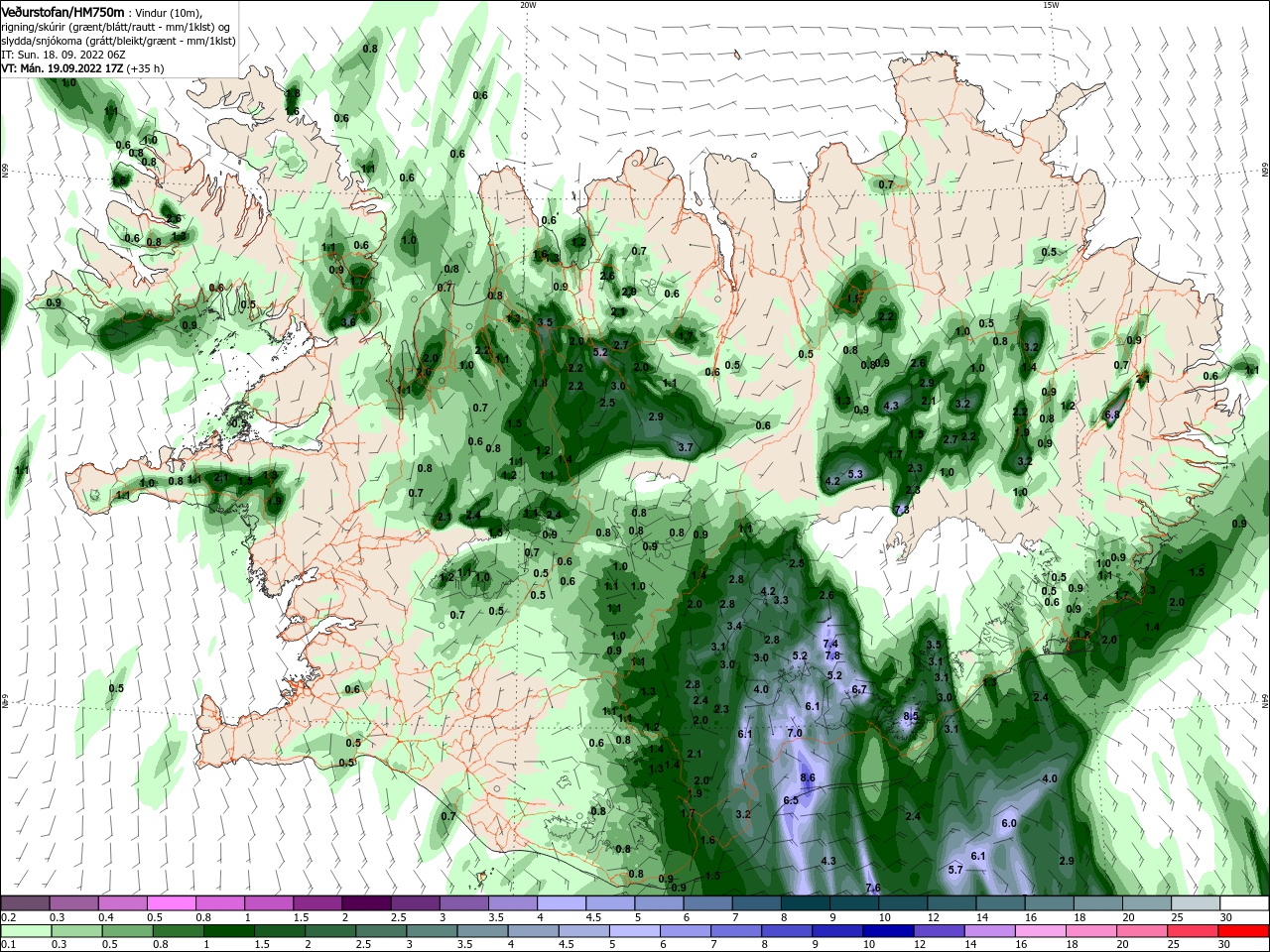Click the 7.6 precipitation value on the south coast
This screenshot has width=1270, height=952.
tap(873, 888)
